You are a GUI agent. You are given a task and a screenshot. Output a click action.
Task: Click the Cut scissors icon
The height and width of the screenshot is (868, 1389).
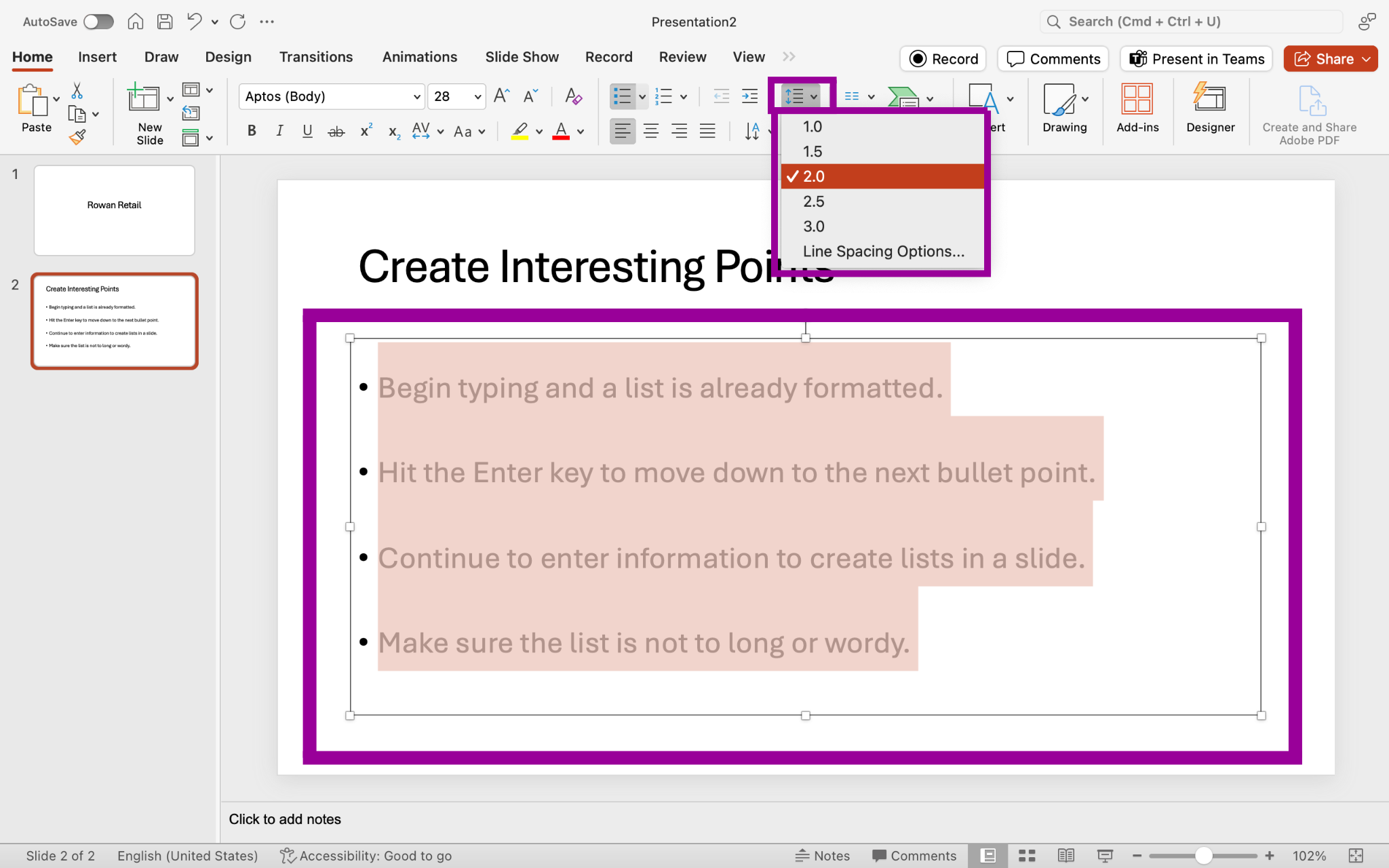point(77,91)
